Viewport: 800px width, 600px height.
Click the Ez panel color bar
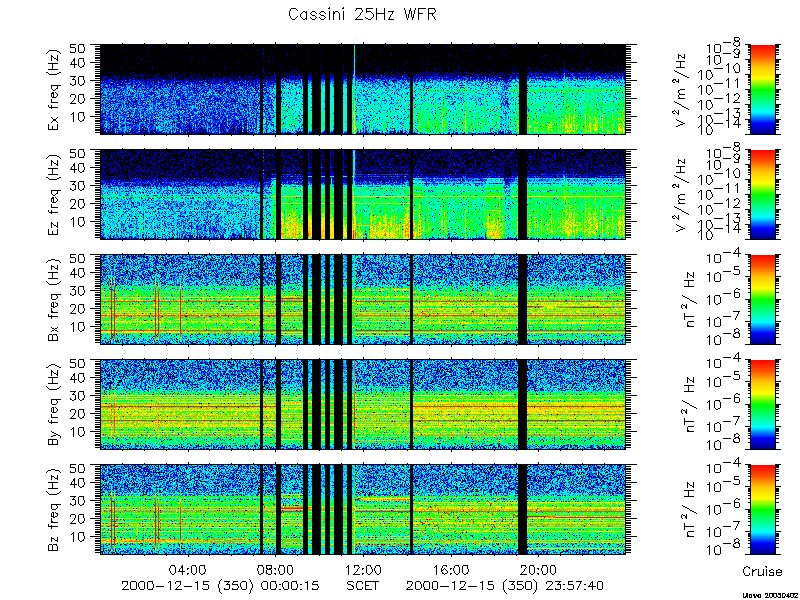pos(763,194)
